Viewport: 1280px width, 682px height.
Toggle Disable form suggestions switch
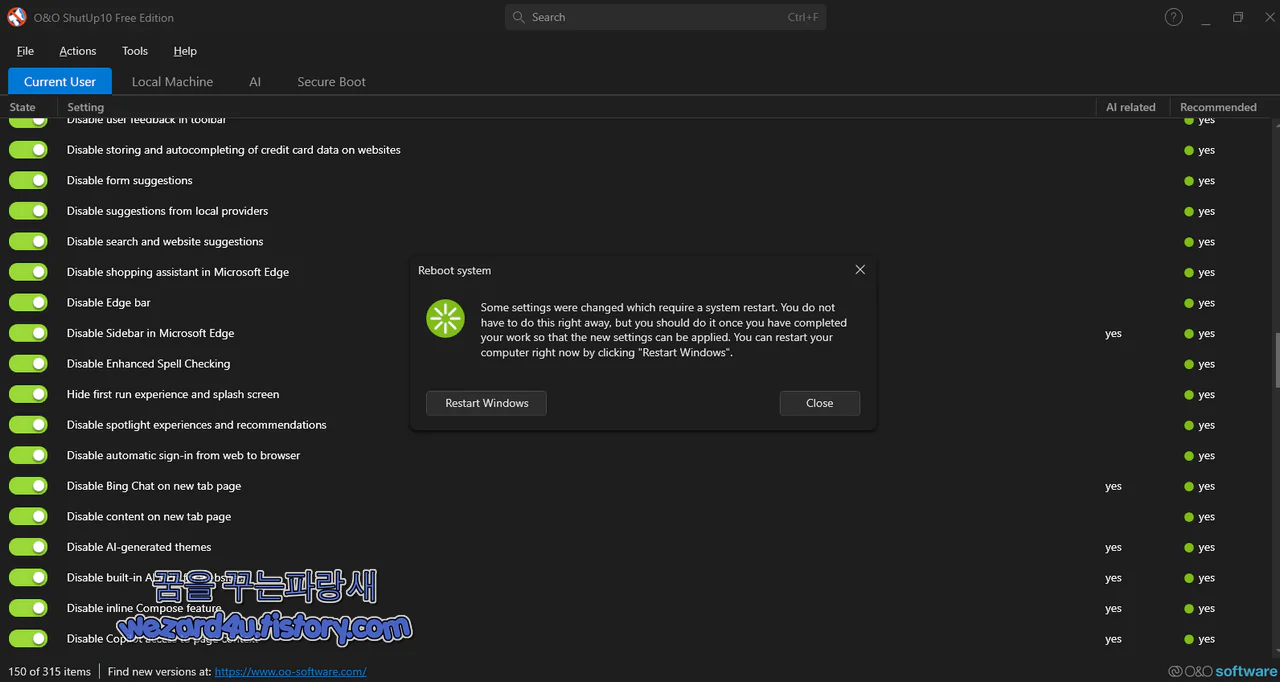coord(28,180)
